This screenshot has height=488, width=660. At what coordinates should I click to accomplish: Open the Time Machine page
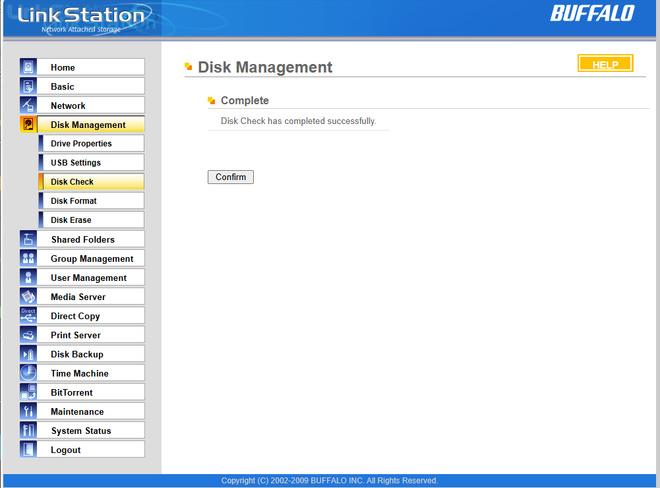[x=91, y=373]
